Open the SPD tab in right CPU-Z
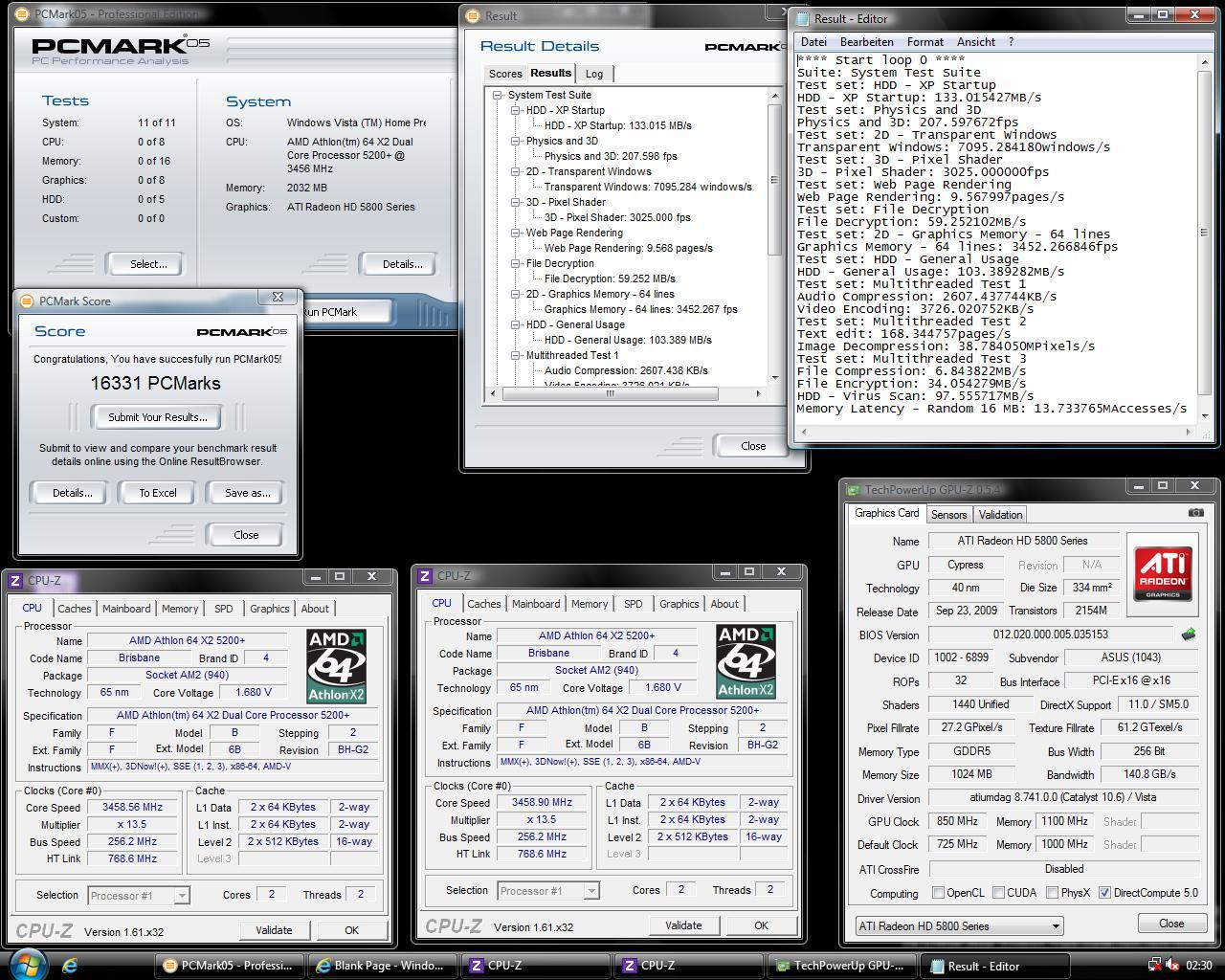The height and width of the screenshot is (980, 1225). 633,604
